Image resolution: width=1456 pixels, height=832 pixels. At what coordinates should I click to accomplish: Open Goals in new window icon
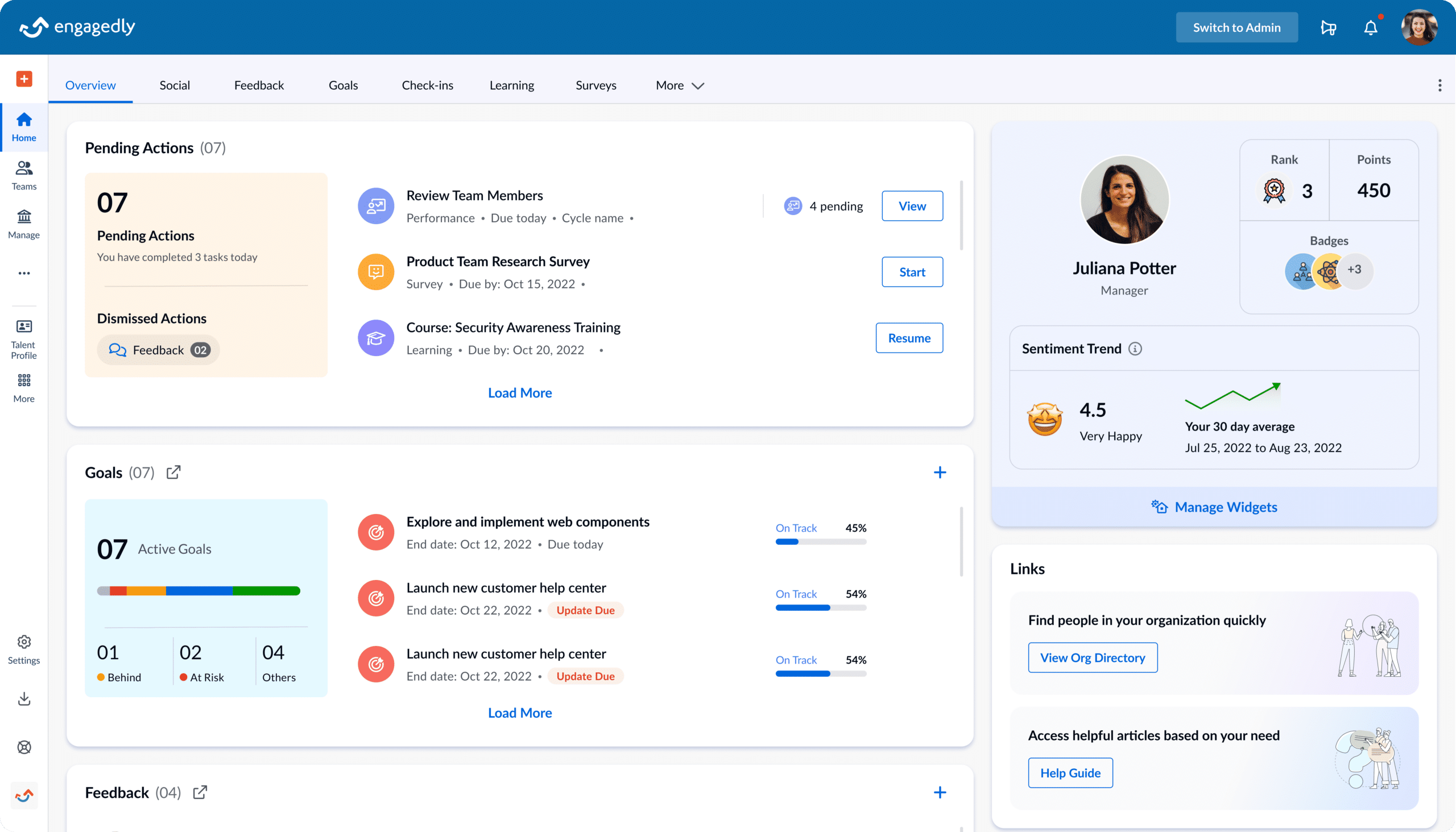[x=173, y=472]
